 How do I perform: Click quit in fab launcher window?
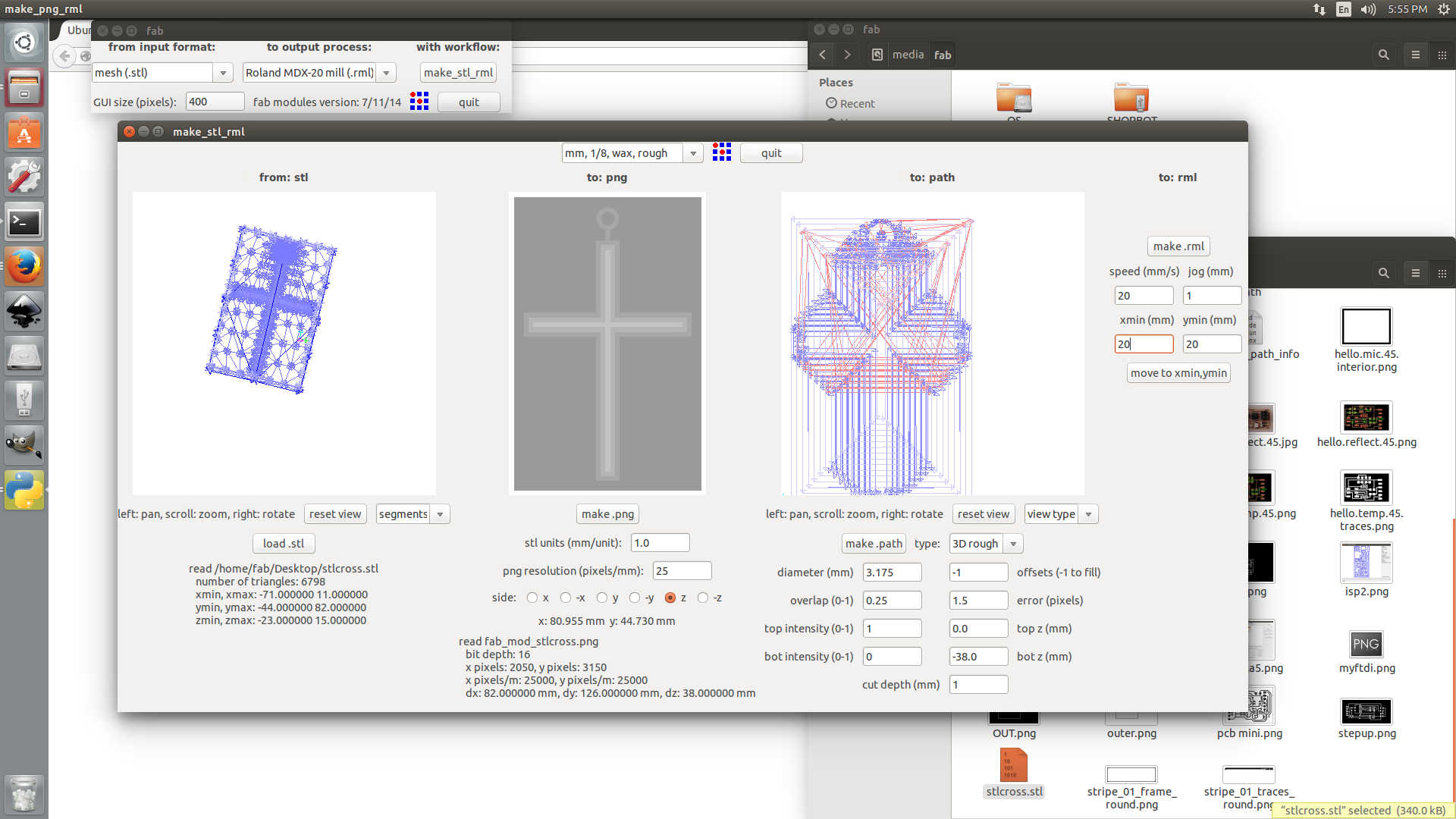point(469,102)
